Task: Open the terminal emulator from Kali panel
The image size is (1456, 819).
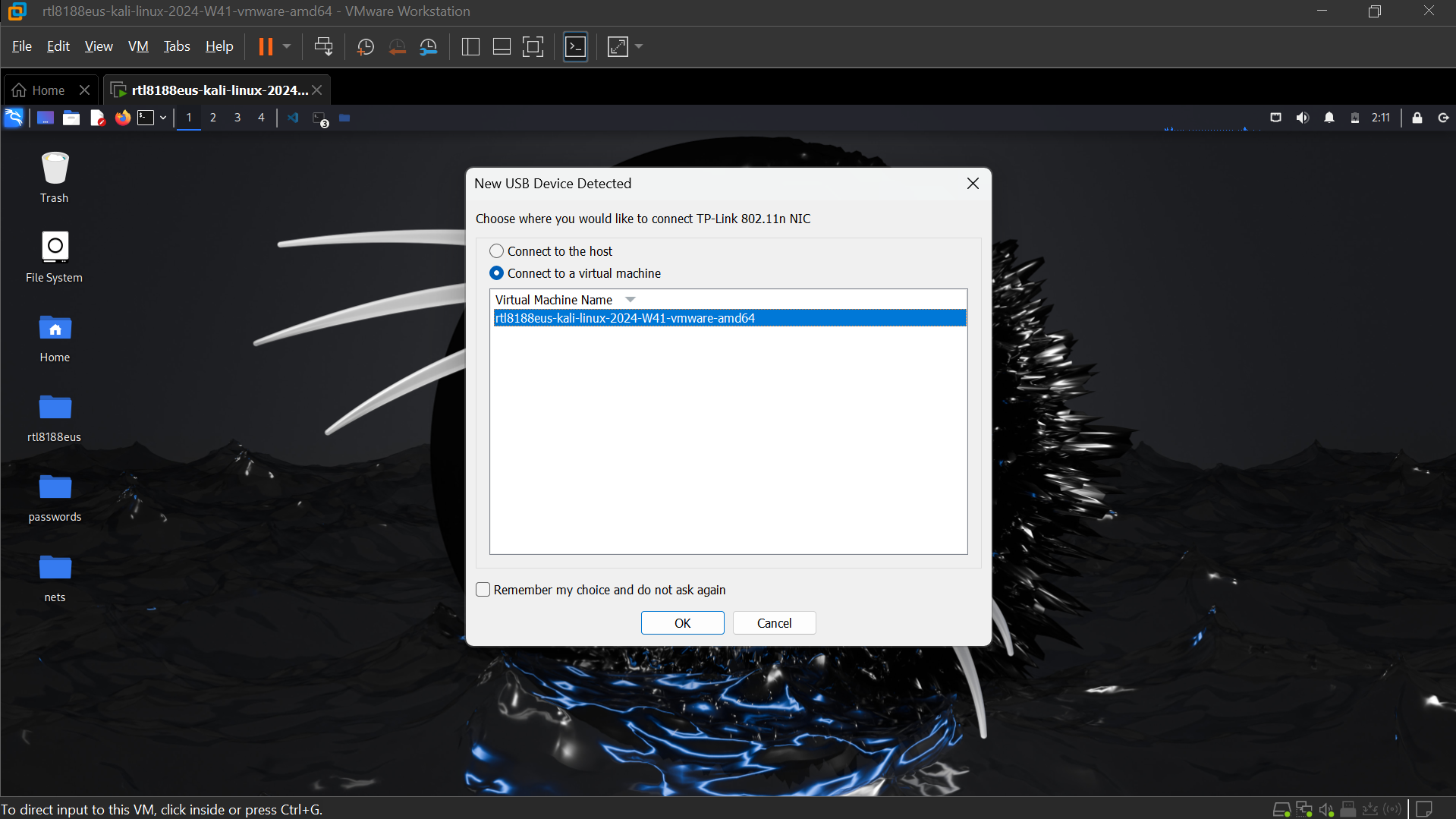Action: 146,118
